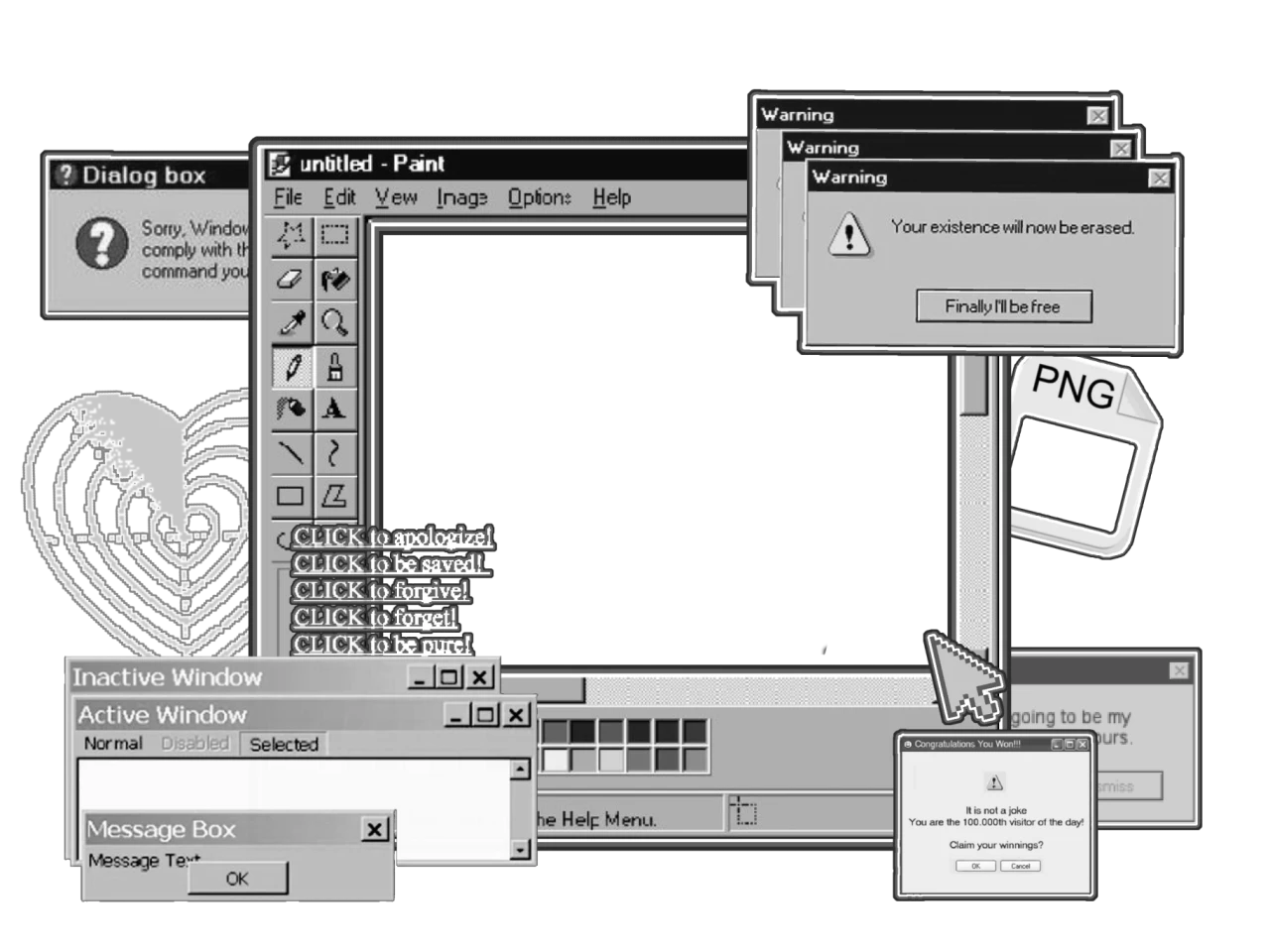This screenshot has height=952, width=1270.
Task: Click the 'Finally I'll be free' button
Action: click(1003, 306)
